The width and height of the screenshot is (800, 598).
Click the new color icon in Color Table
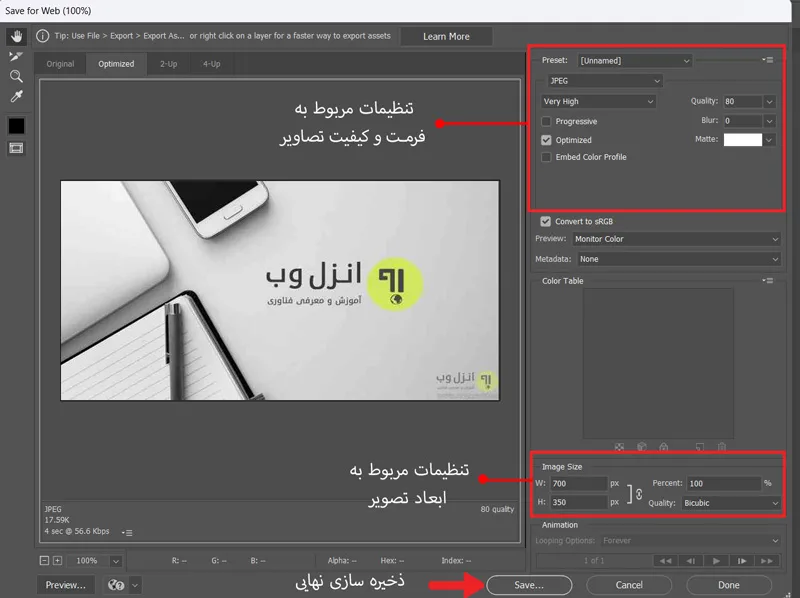point(699,446)
